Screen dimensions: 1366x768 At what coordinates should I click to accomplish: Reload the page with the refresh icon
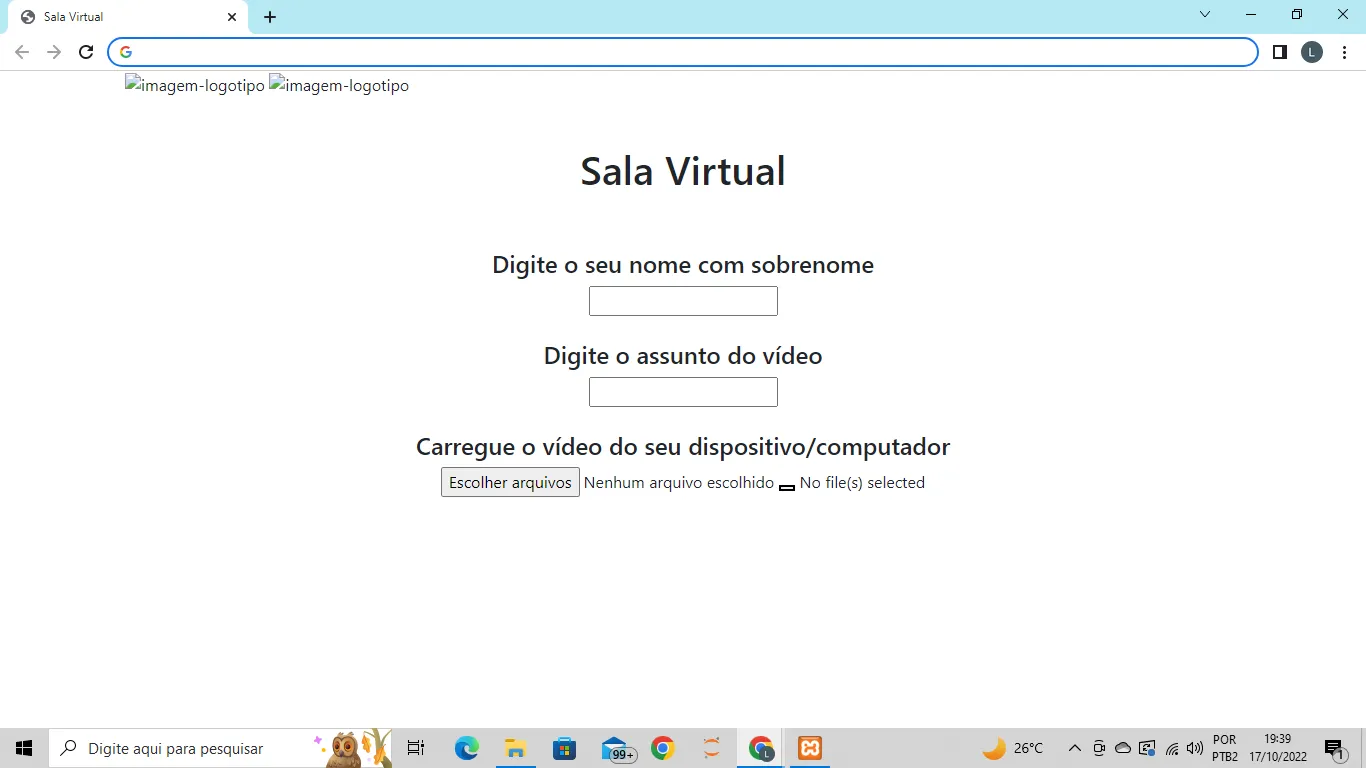point(86,52)
